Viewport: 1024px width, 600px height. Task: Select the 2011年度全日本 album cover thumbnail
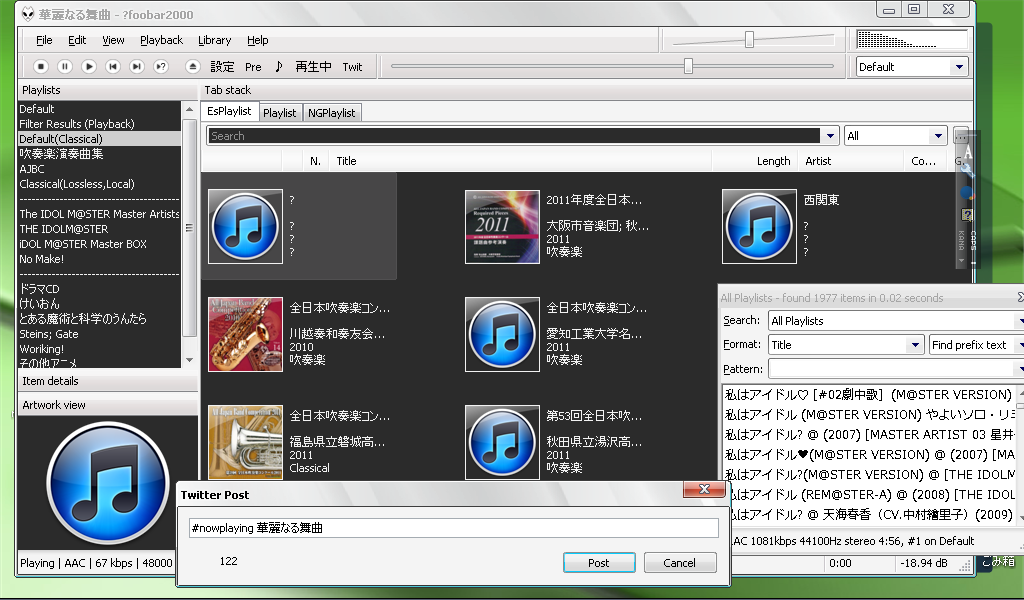[x=502, y=227]
